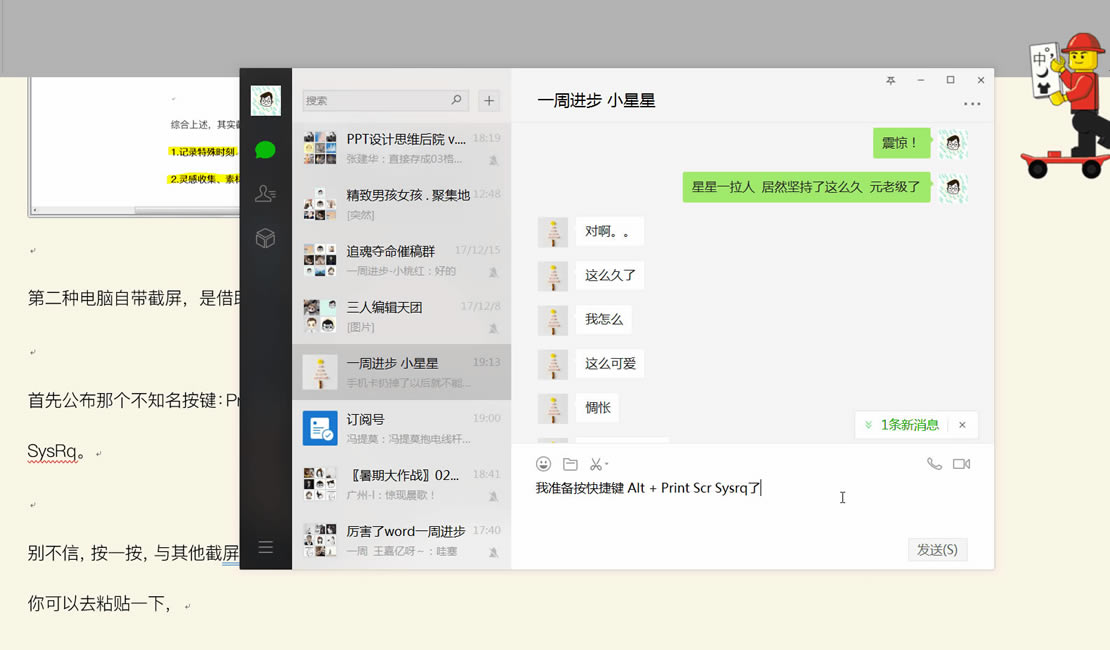Open 订阅号 subscriptions entry
The image size is (1110, 650).
click(x=401, y=428)
